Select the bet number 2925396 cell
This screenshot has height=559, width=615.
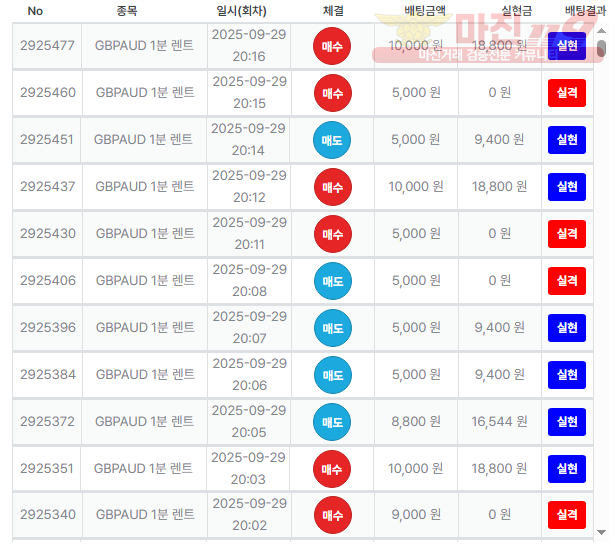click(47, 328)
